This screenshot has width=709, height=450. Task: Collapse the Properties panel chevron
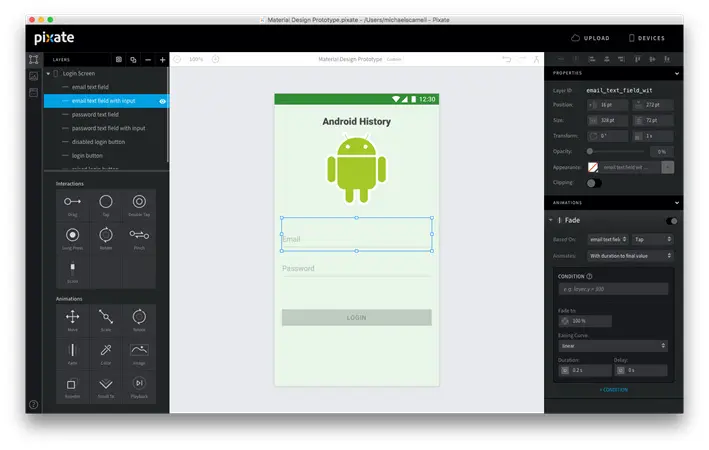[676, 73]
